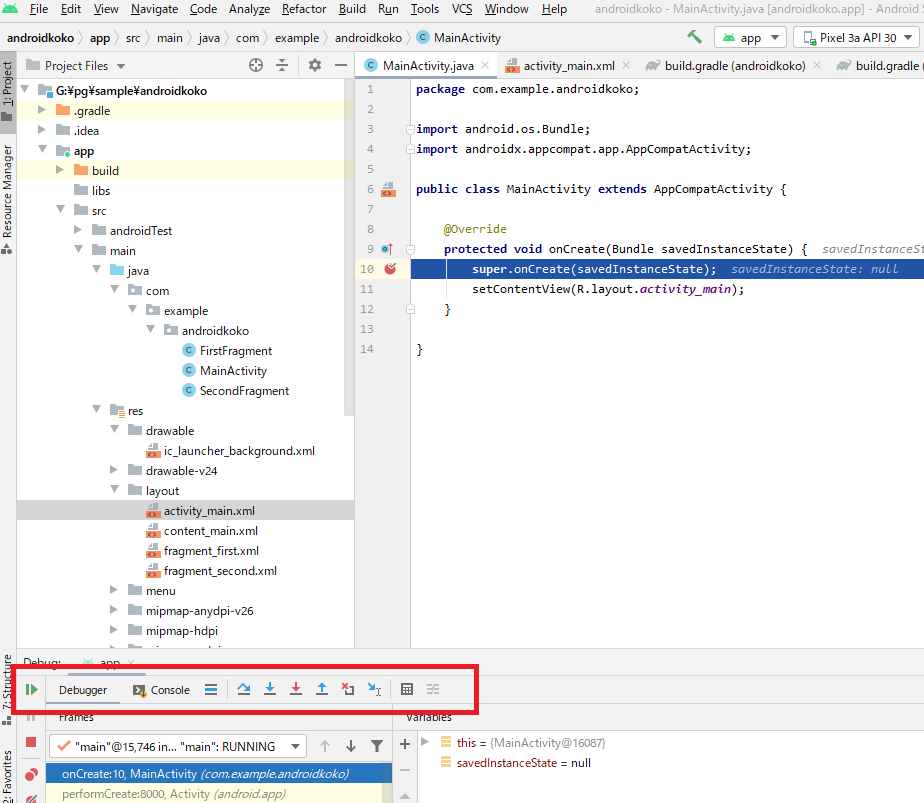
Task: Expand the drawable-v24 folder
Action: coord(114,470)
